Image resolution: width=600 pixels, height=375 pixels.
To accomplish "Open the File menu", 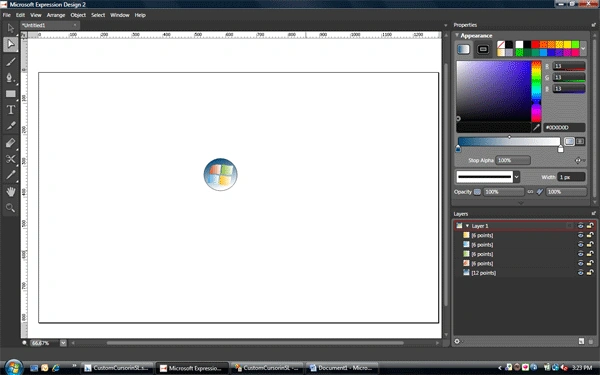I will (x=7, y=15).
